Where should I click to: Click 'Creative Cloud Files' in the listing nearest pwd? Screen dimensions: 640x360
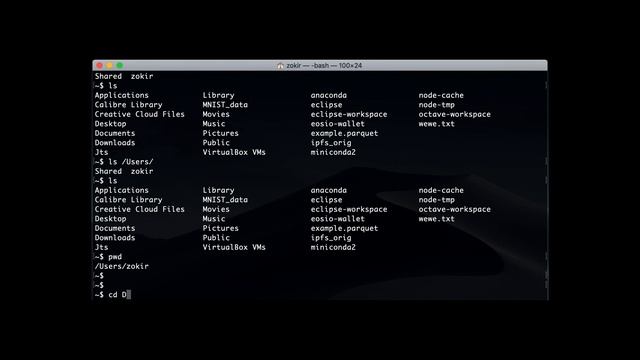[140, 209]
